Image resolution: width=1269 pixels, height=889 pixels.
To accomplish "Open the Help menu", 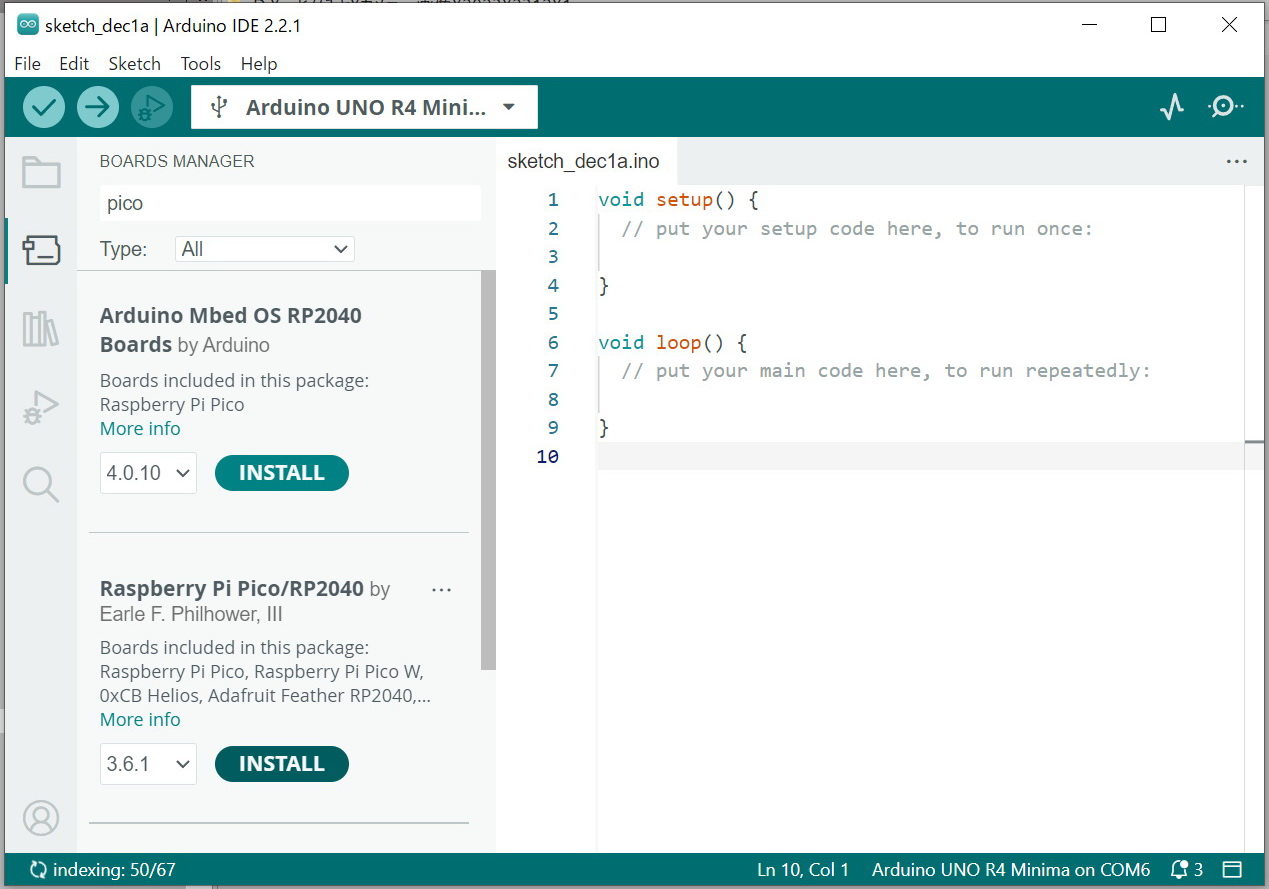I will 258,64.
